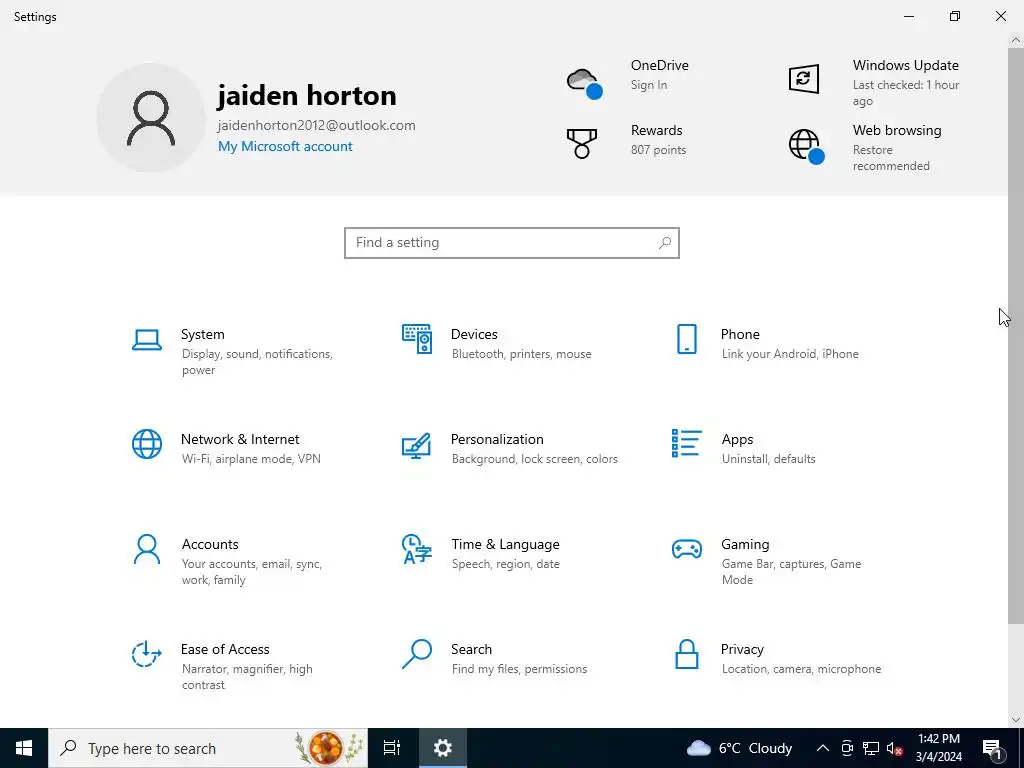1024x768 pixels.
Task: Open the Search category title
Action: (472, 649)
